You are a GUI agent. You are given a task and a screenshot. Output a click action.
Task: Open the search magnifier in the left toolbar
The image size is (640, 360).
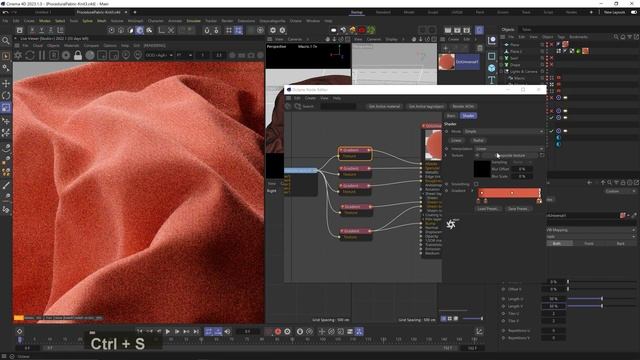pos(6,40)
